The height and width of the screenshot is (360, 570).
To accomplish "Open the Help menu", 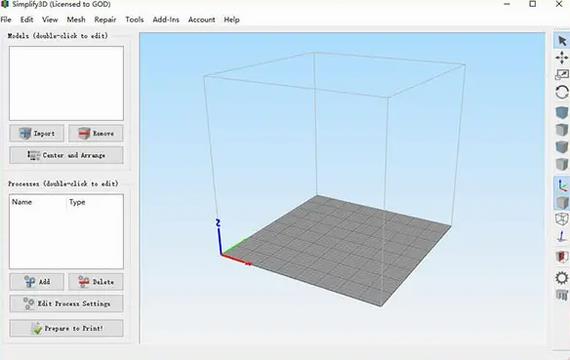I will (232, 20).
